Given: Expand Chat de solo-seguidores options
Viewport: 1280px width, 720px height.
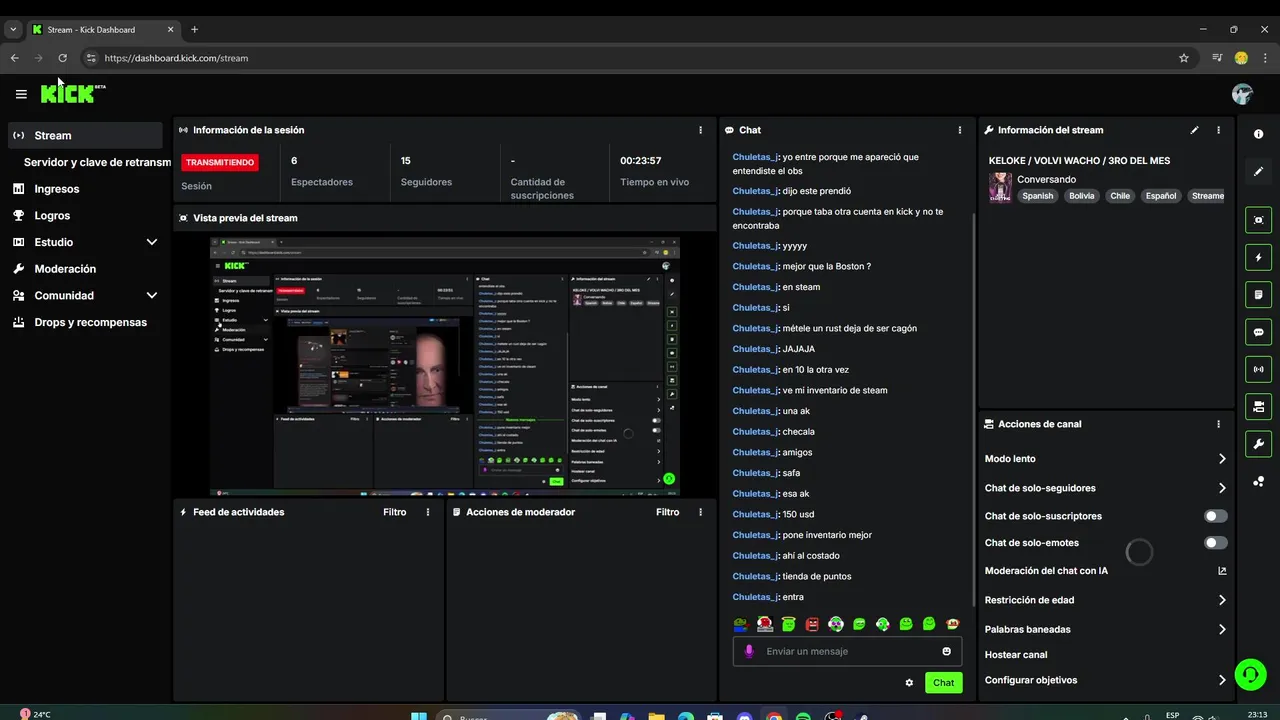Looking at the screenshot, I should 1222,488.
